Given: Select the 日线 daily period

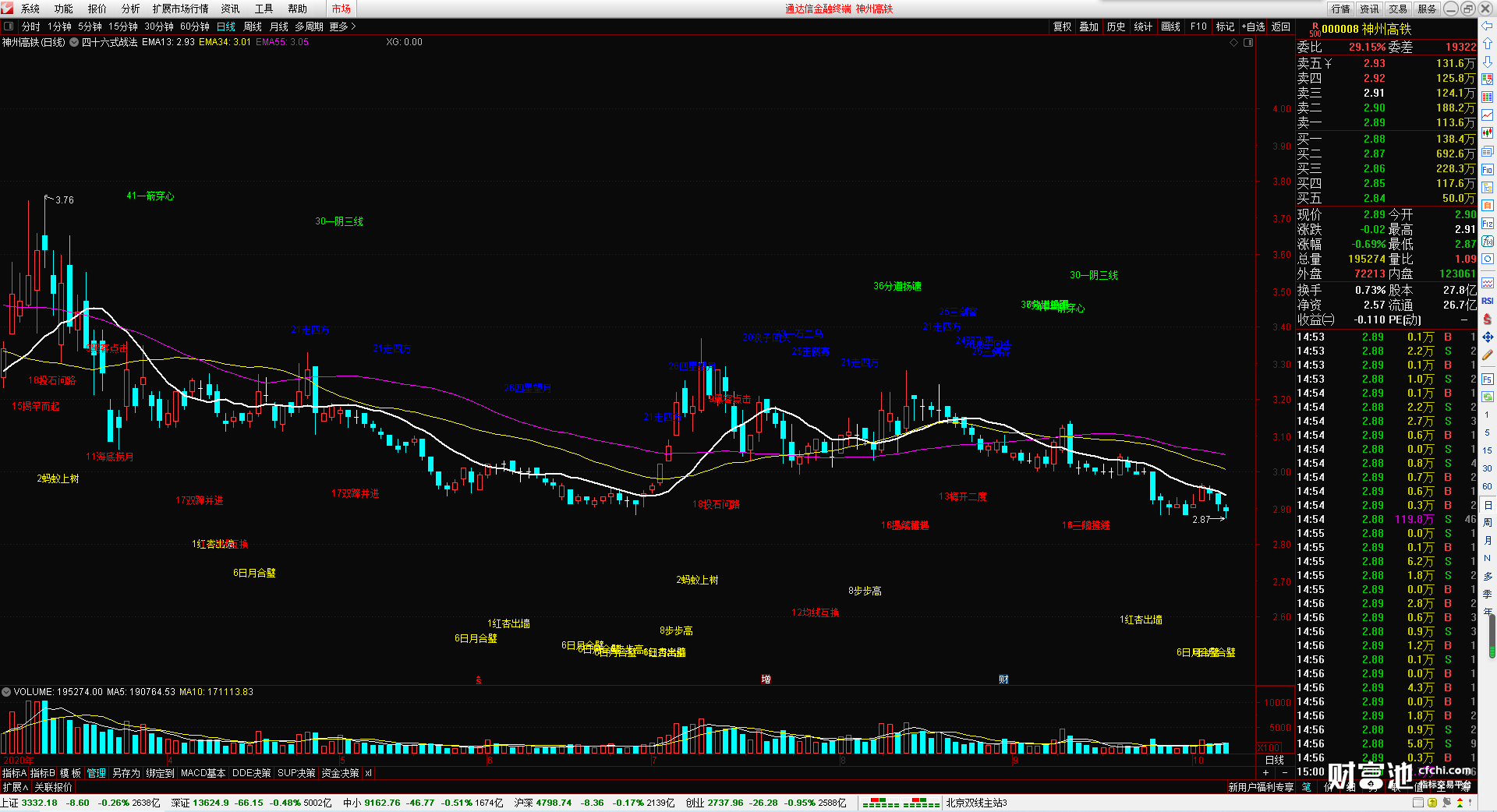Looking at the screenshot, I should click(226, 26).
